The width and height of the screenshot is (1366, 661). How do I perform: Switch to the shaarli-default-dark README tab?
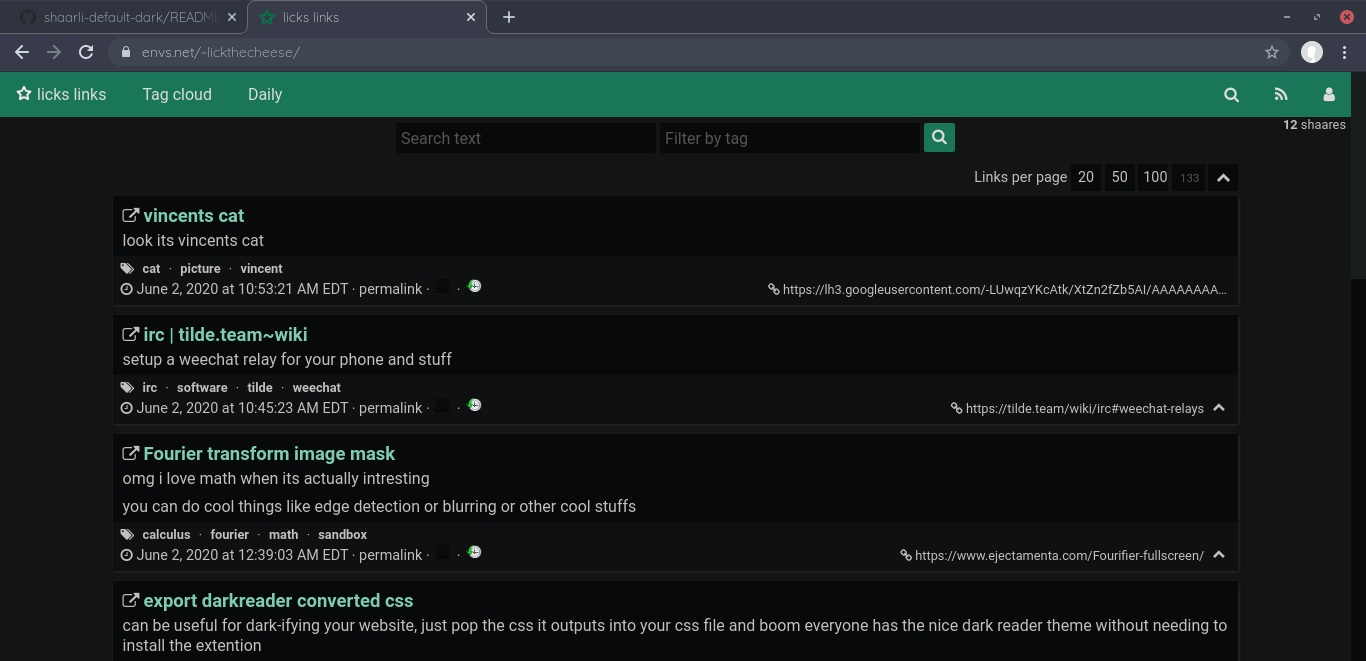[x=130, y=17]
